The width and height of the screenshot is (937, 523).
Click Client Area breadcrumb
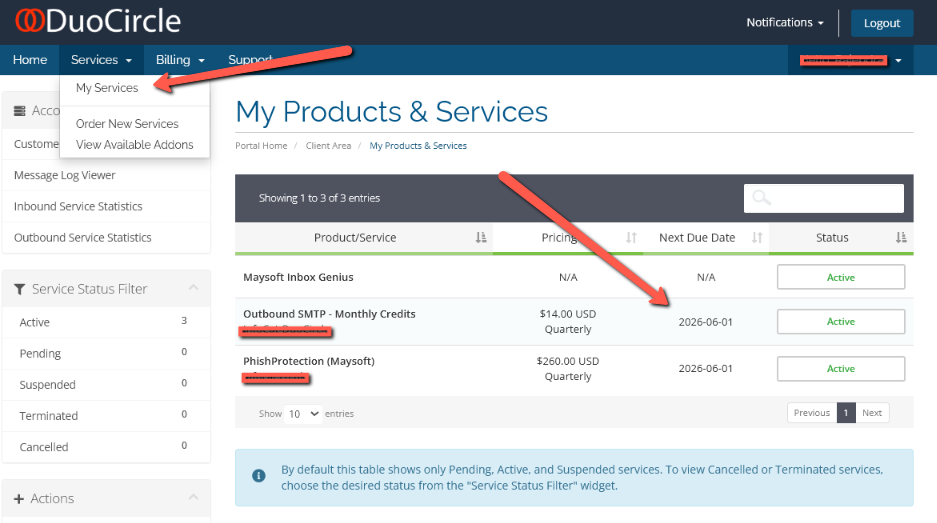click(x=328, y=146)
